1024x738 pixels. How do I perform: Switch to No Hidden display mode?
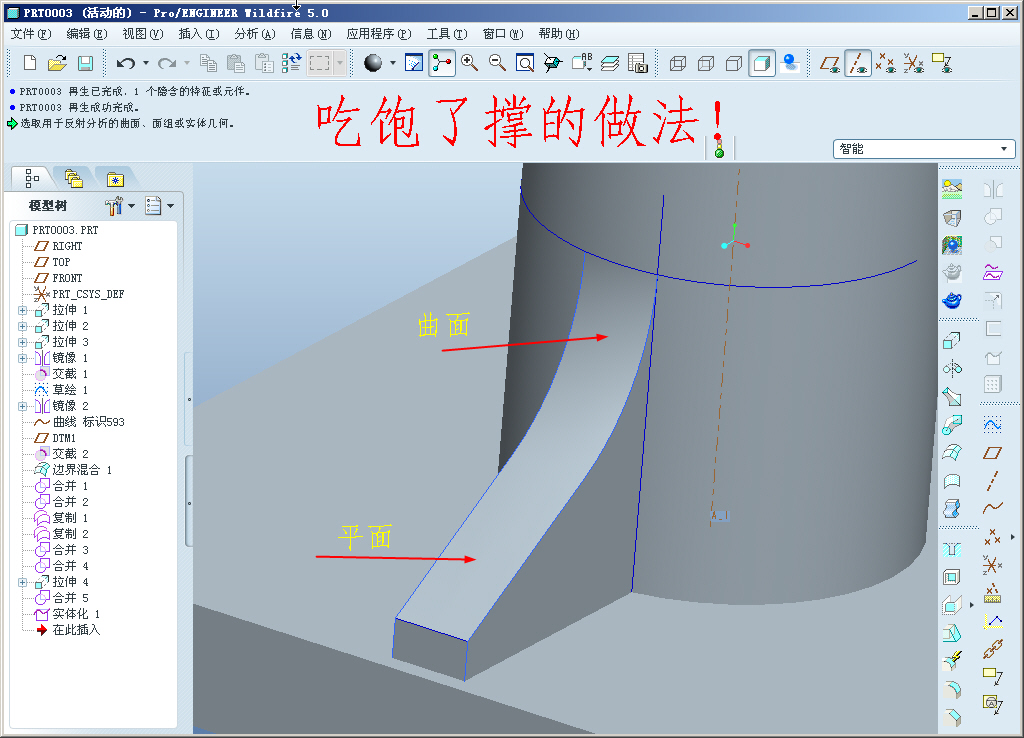[734, 63]
